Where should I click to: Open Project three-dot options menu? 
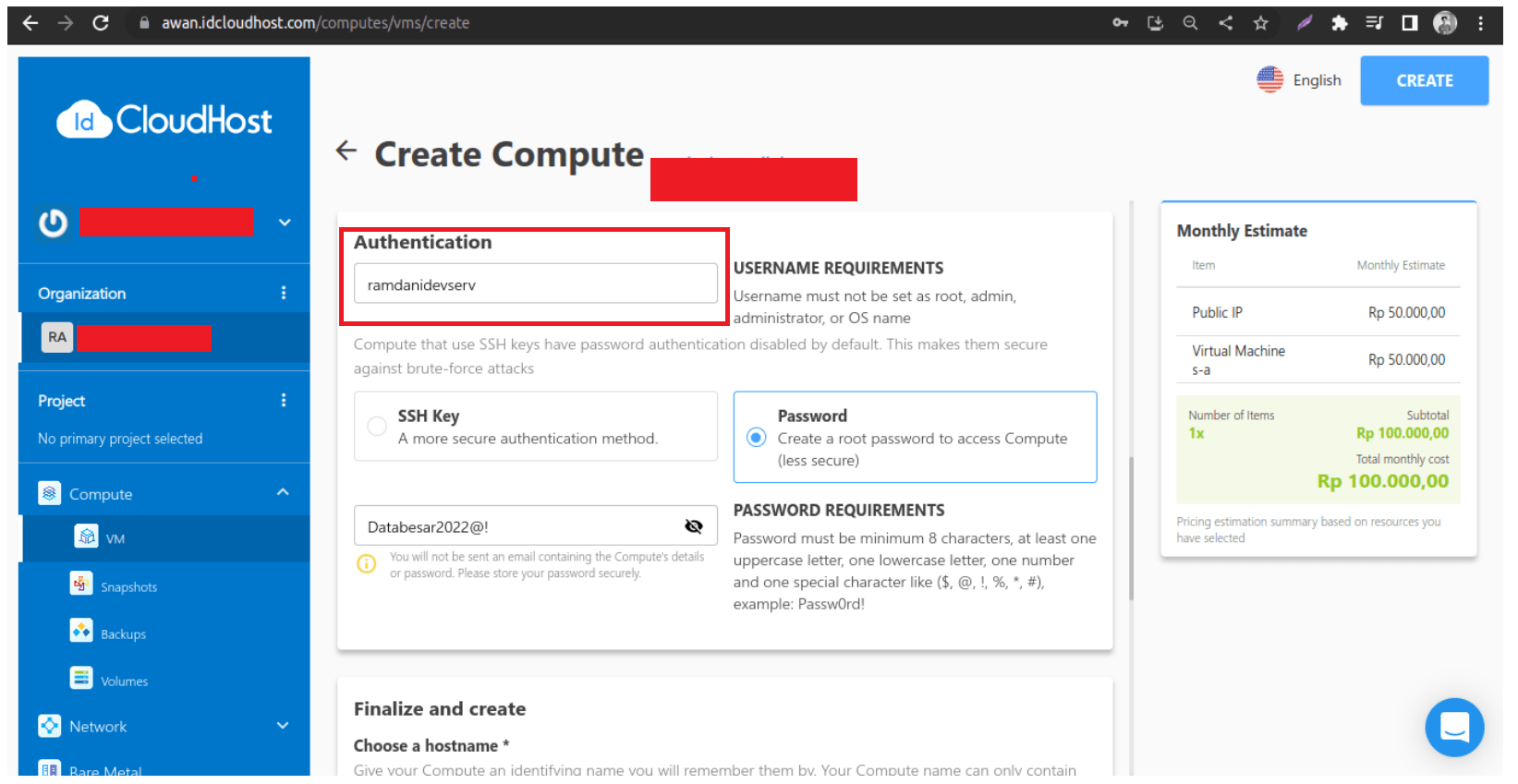[284, 400]
